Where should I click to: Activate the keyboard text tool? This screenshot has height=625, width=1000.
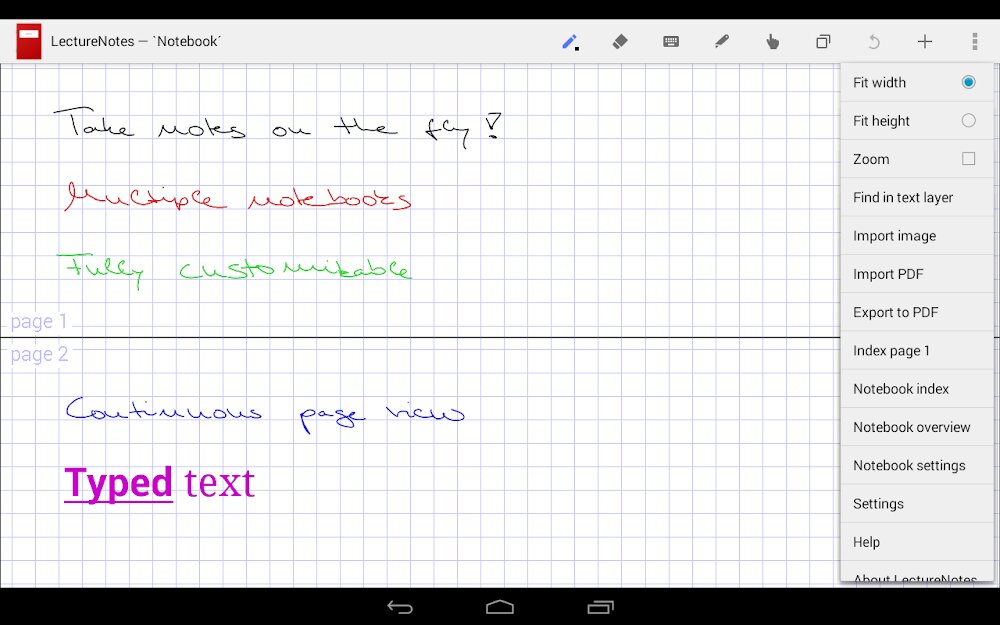click(x=671, y=42)
